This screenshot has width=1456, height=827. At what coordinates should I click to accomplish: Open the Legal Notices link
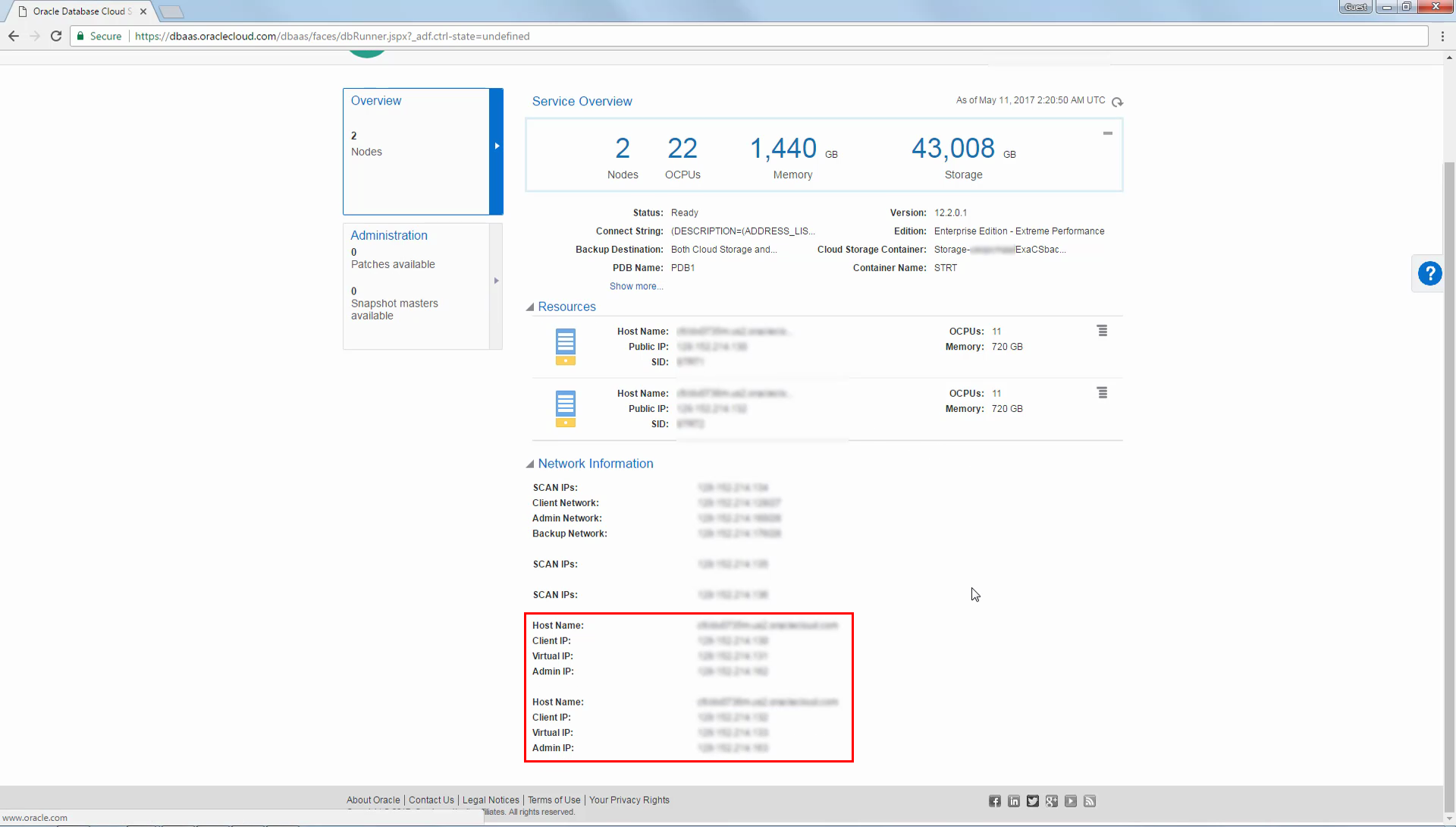pos(491,800)
